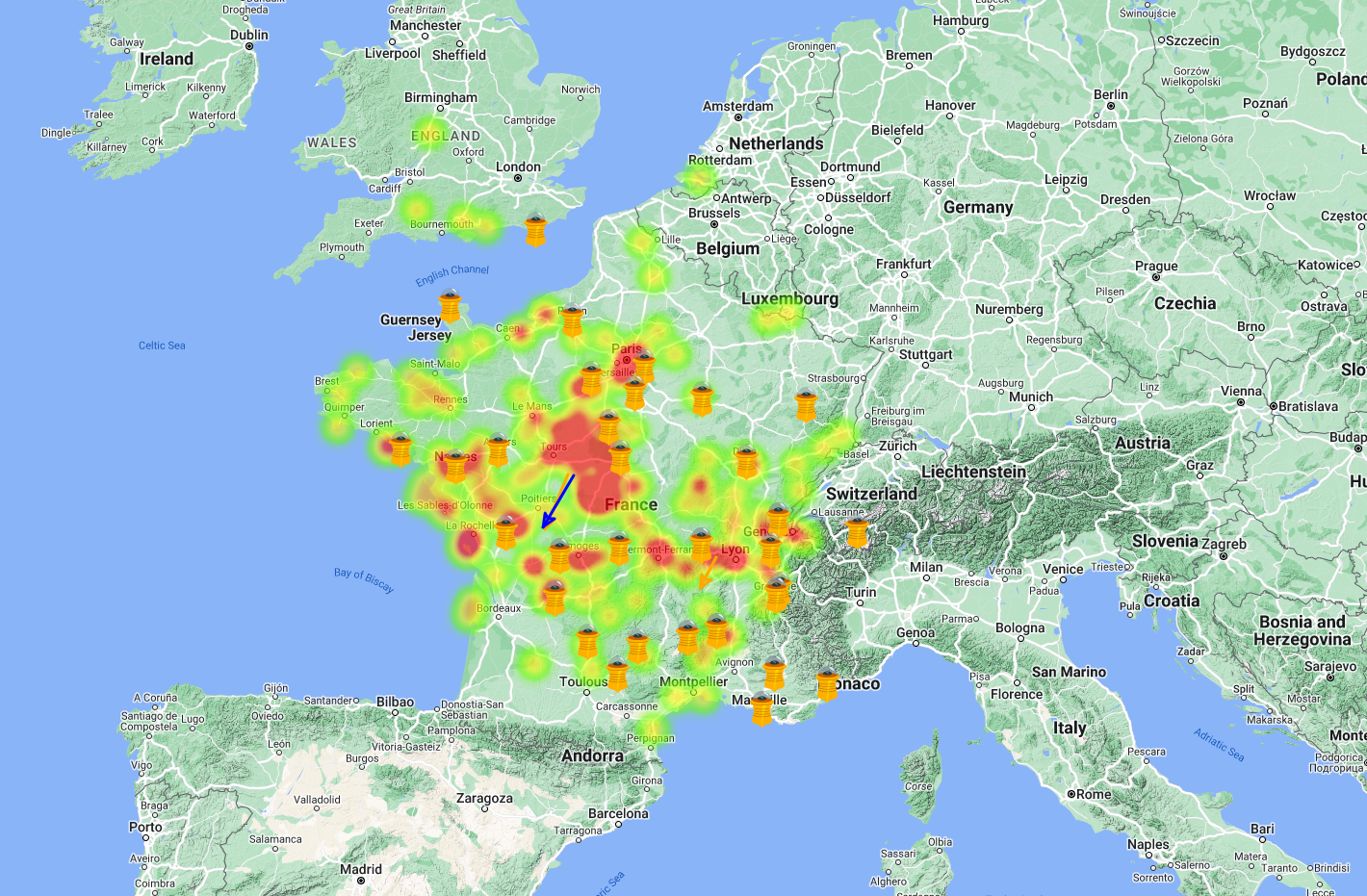Click the London city label
Image resolution: width=1367 pixels, height=896 pixels.
518,166
